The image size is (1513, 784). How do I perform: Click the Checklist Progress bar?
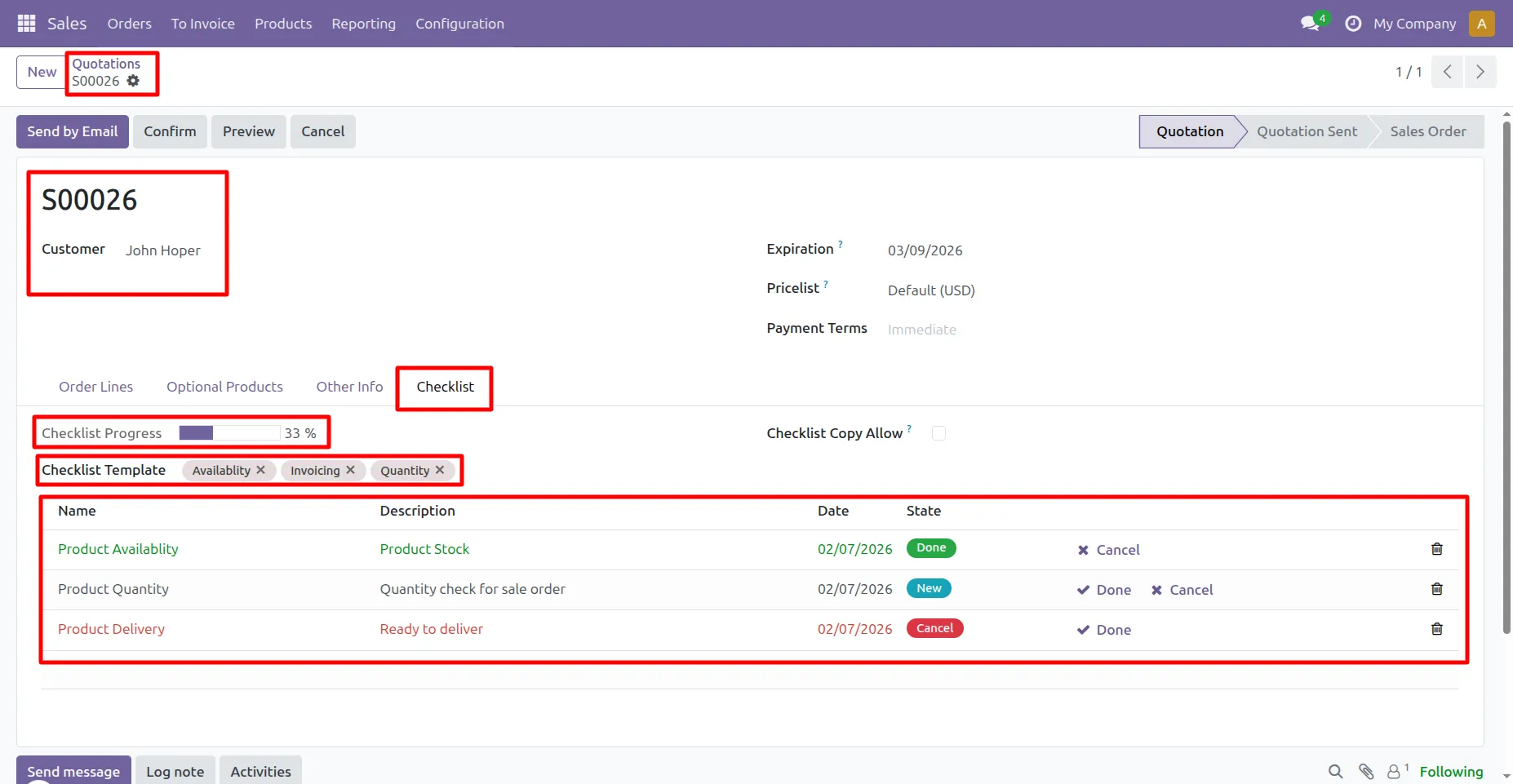[229, 433]
